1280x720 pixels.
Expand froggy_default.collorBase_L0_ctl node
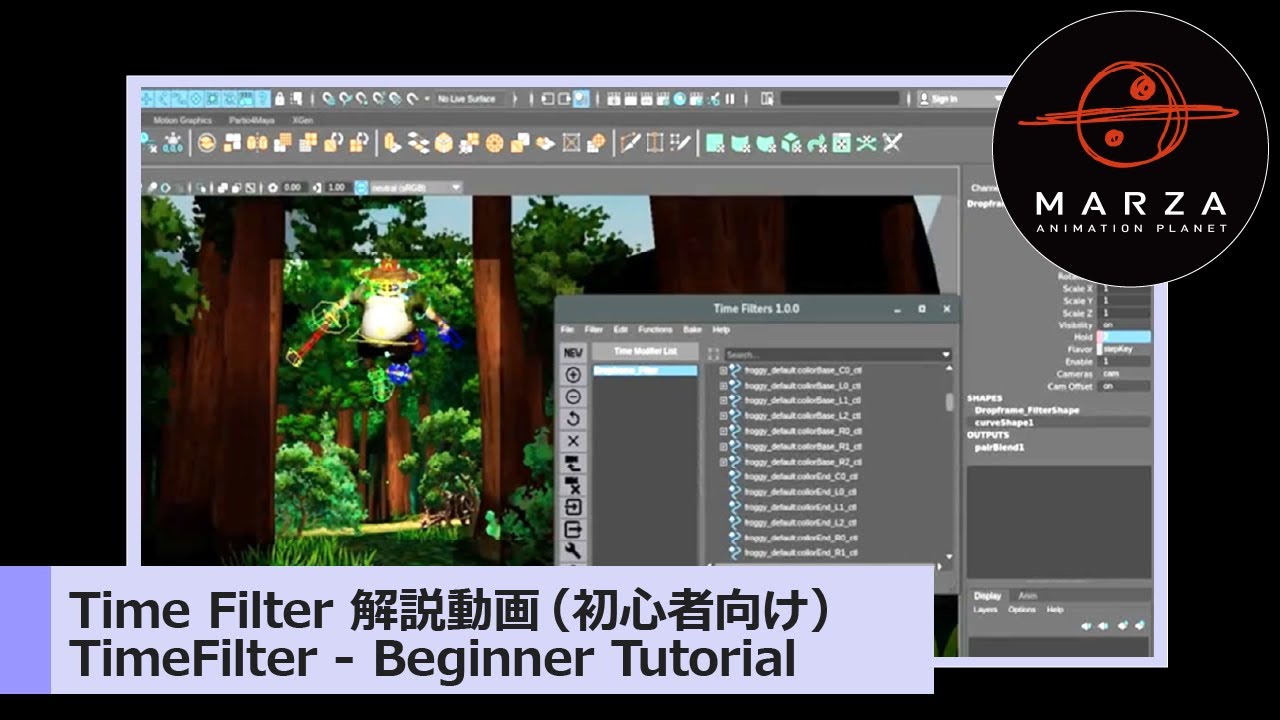724,385
